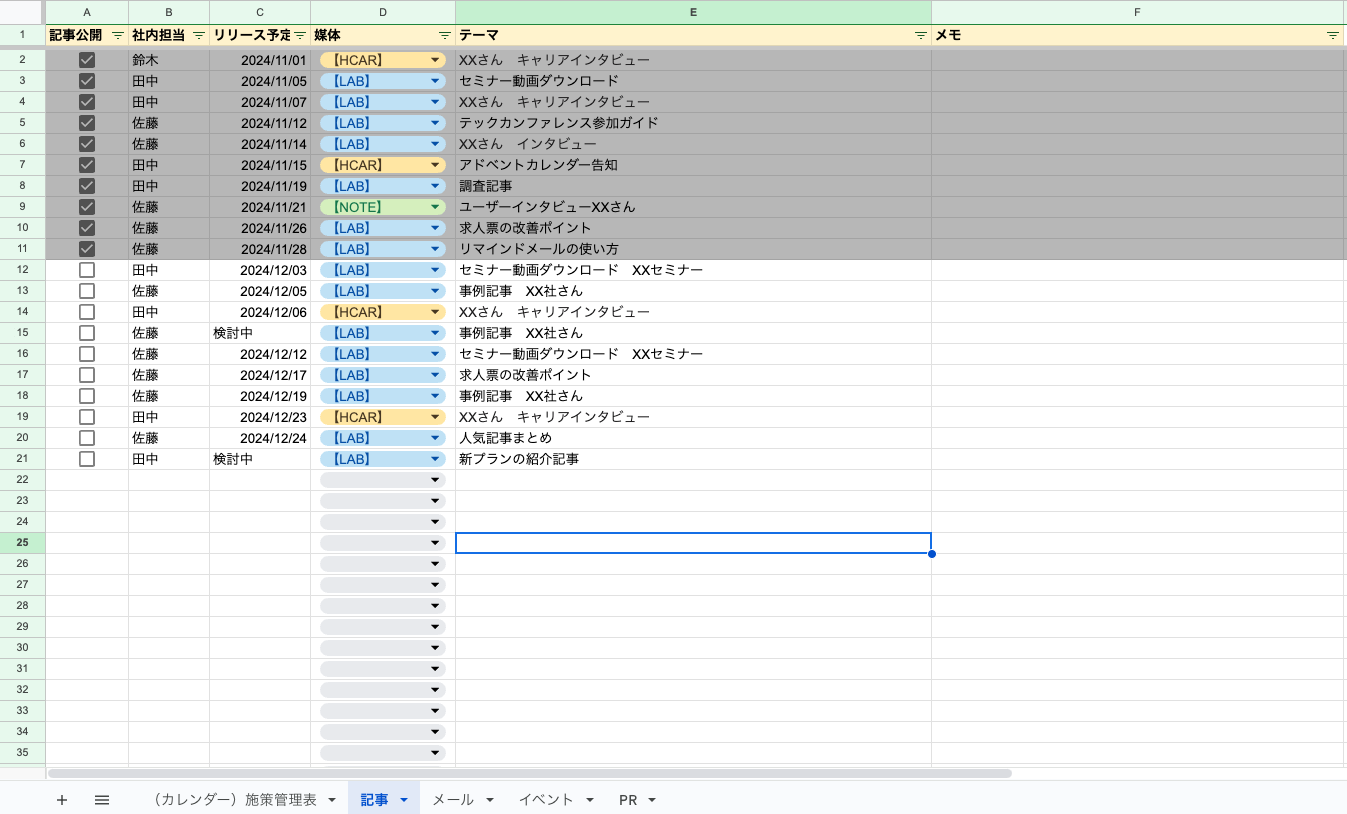Open the filter for テーマ column
The width and height of the screenshot is (1347, 814).
pyautogui.click(x=920, y=35)
